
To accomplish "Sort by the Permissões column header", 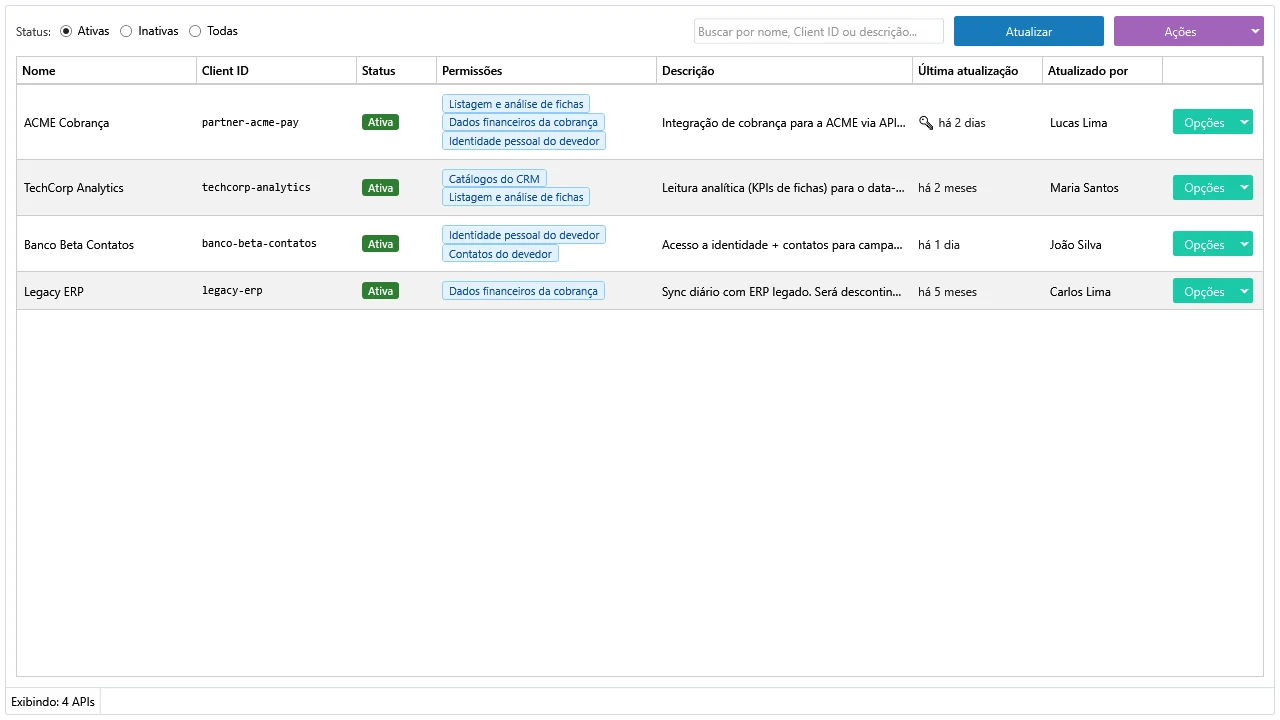I will [x=547, y=71].
